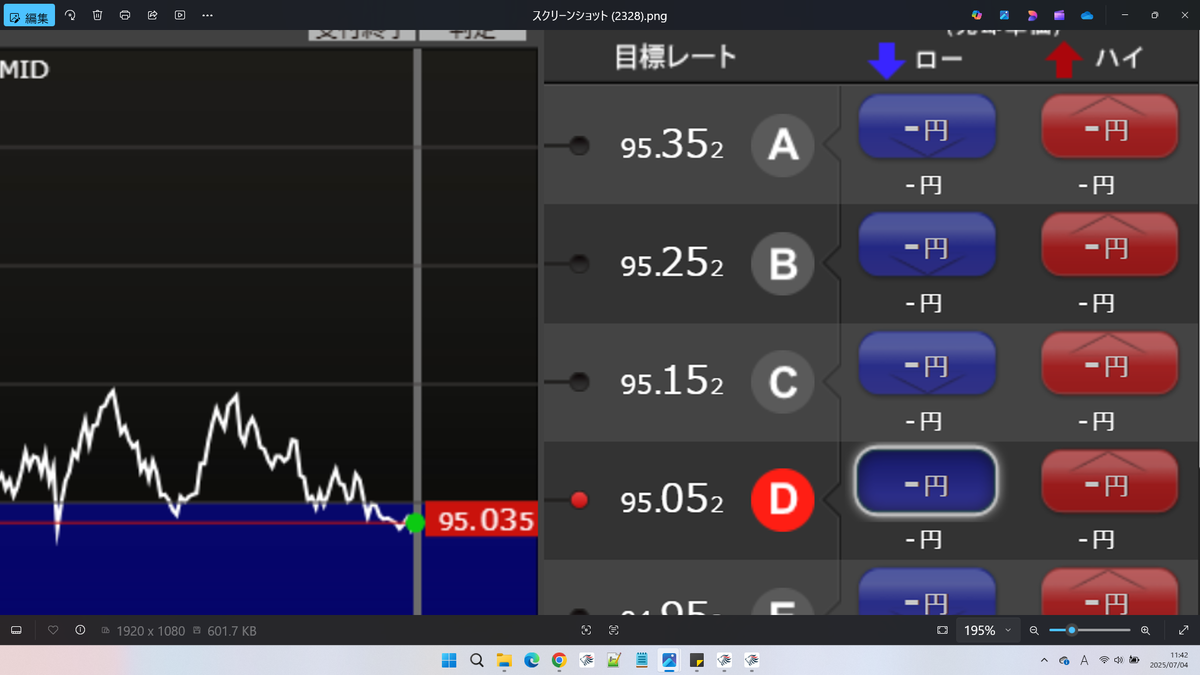Launch Microsoft Edge from the taskbar
Image resolution: width=1200 pixels, height=675 pixels.
532,660
